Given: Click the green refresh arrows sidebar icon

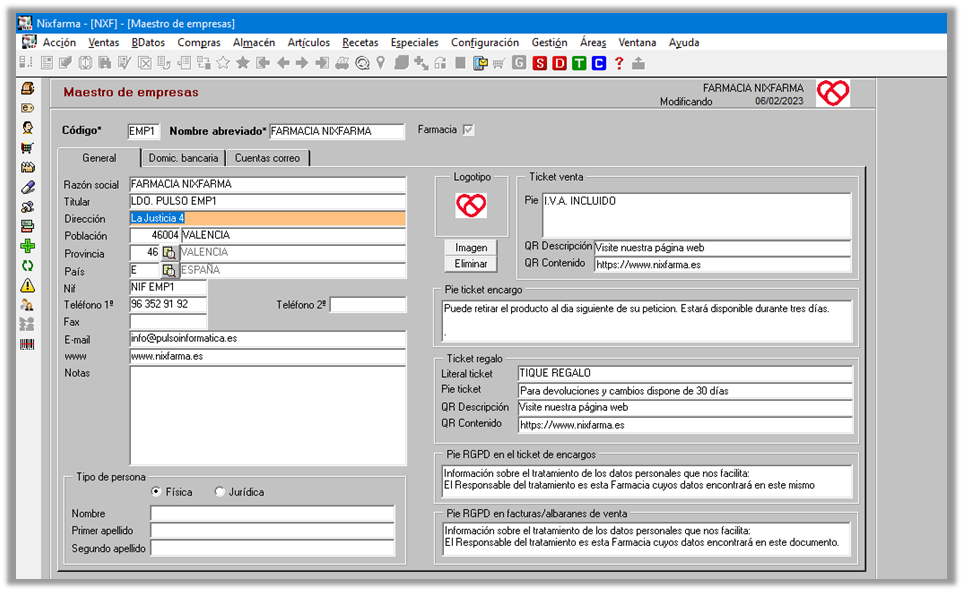Looking at the screenshot, I should coord(28,266).
